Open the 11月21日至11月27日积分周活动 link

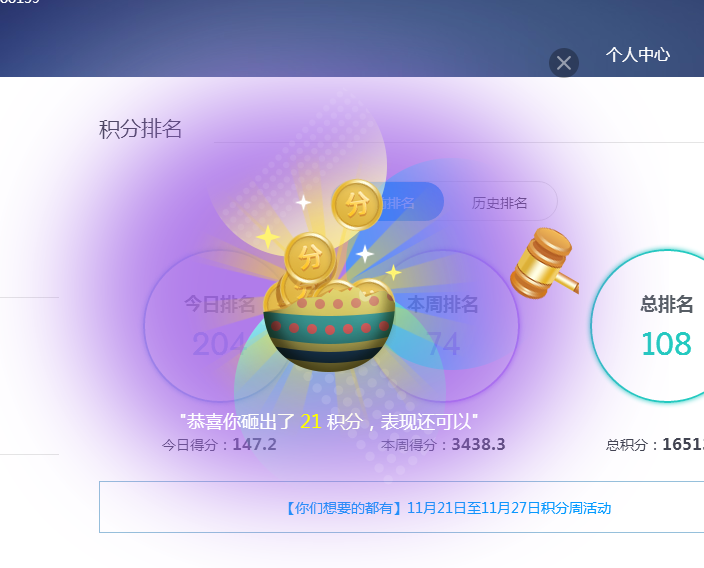pos(448,508)
